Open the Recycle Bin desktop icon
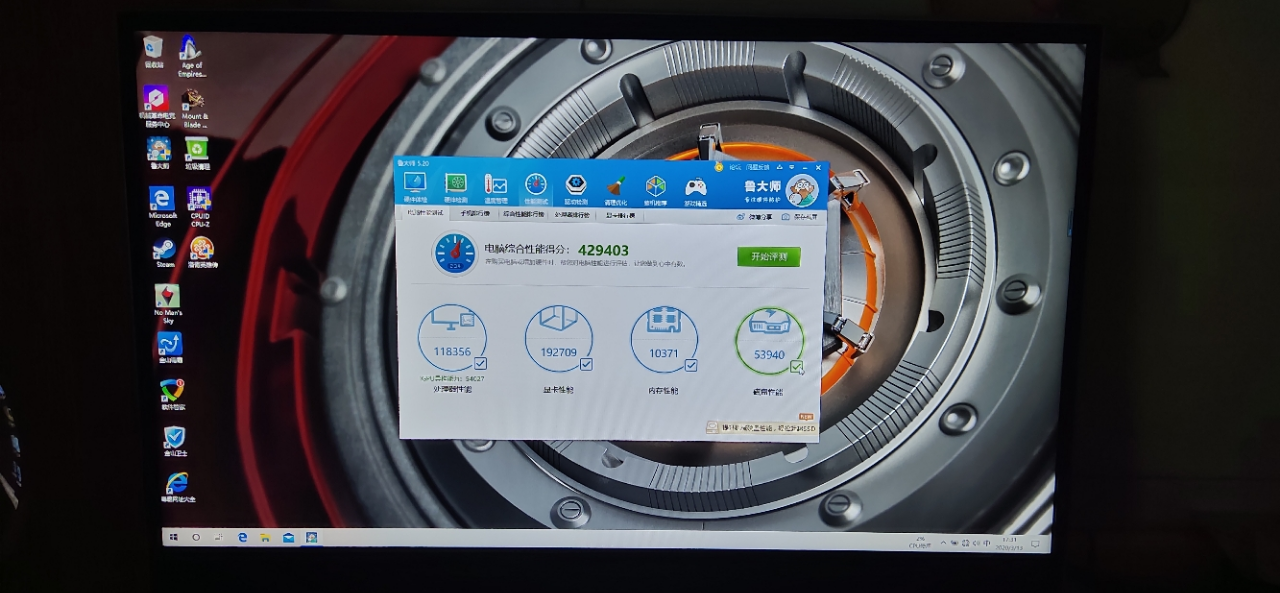 tap(153, 51)
